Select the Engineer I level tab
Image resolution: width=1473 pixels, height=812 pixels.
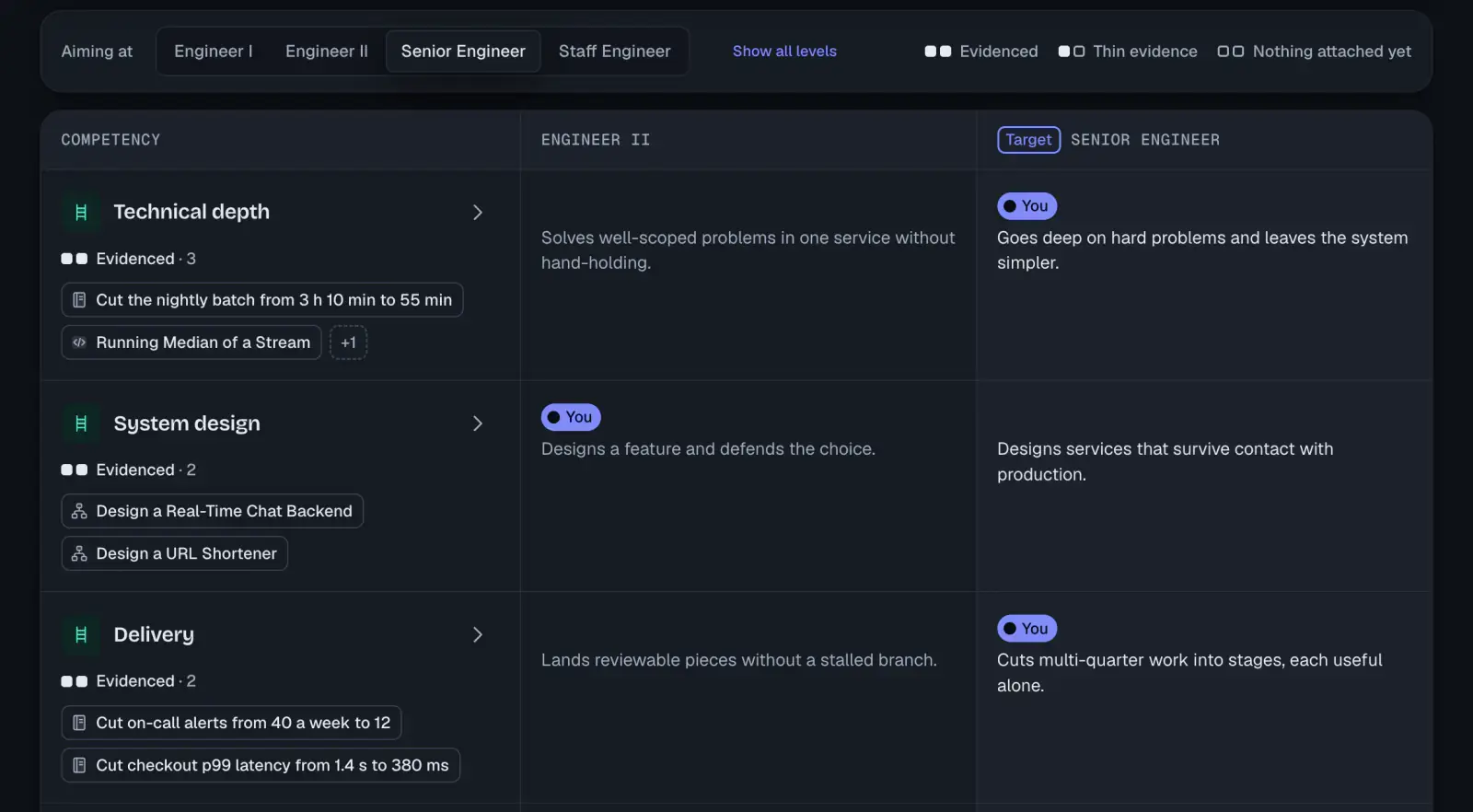(213, 52)
